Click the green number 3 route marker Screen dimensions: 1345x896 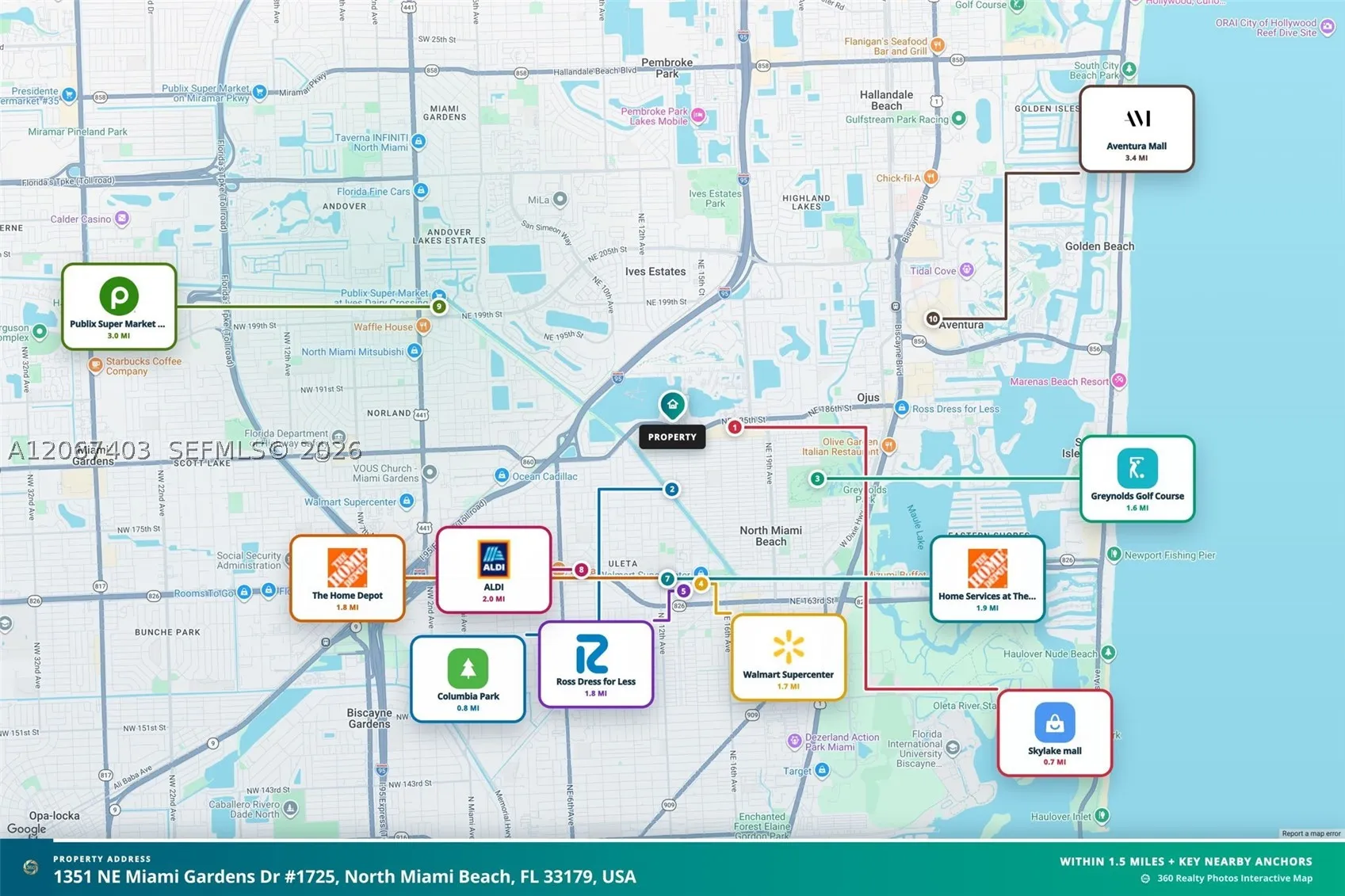pyautogui.click(x=817, y=479)
